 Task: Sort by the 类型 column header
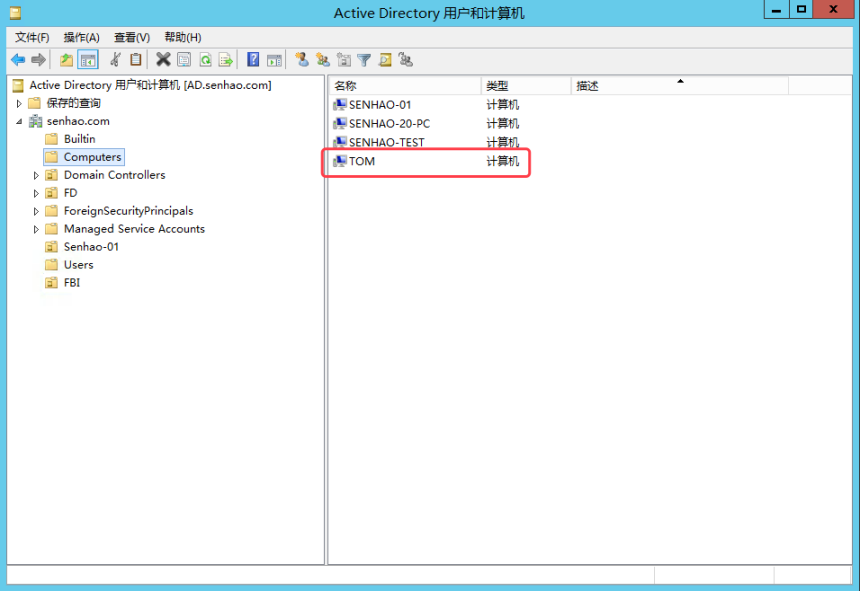[527, 86]
